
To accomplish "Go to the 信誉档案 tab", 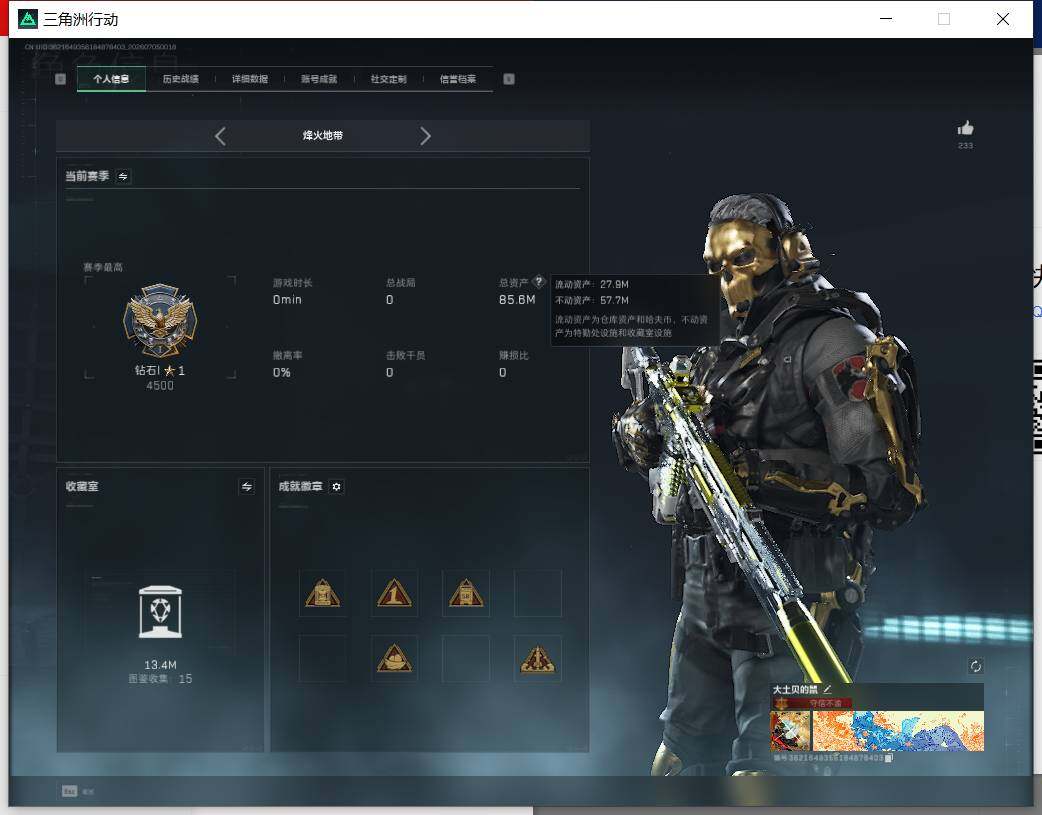I will [x=458, y=78].
